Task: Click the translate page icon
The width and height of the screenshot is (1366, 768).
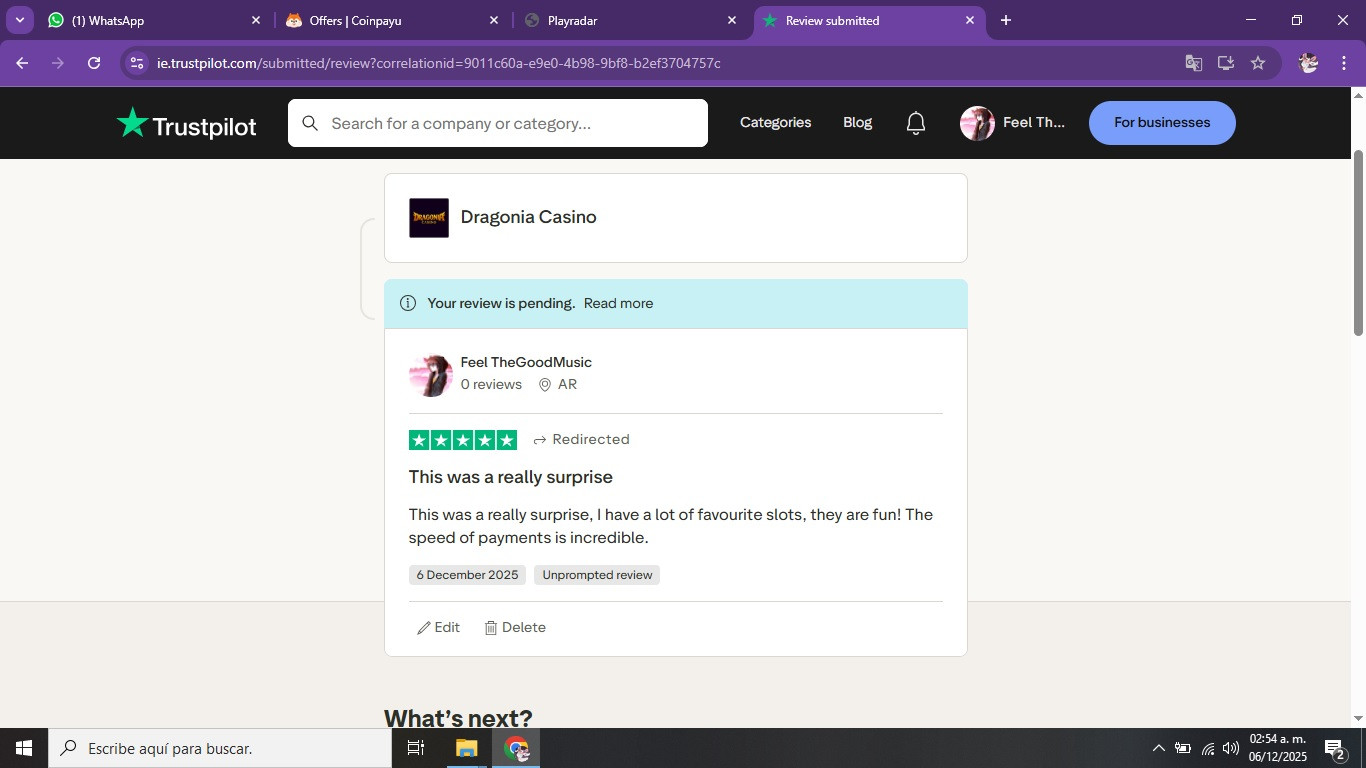Action: point(1194,63)
